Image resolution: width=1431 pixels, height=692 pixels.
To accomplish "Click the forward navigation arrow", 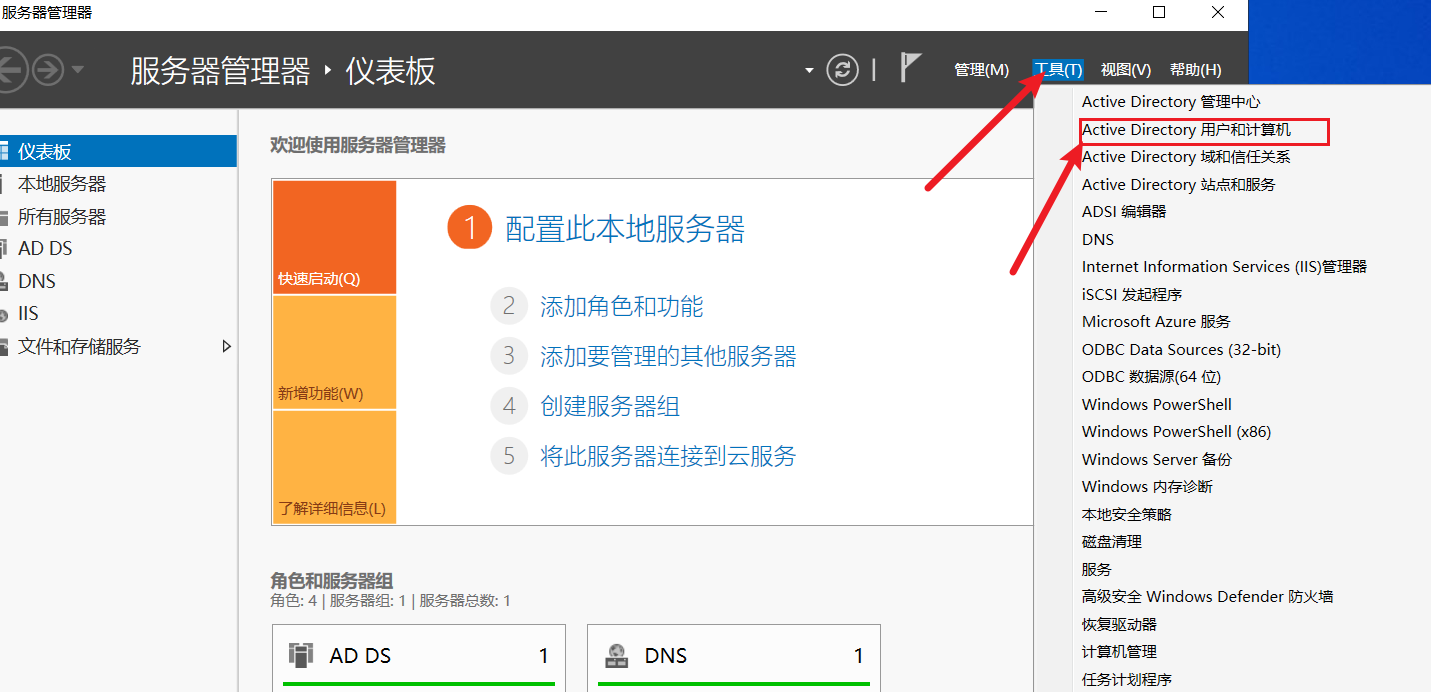I will click(x=47, y=70).
